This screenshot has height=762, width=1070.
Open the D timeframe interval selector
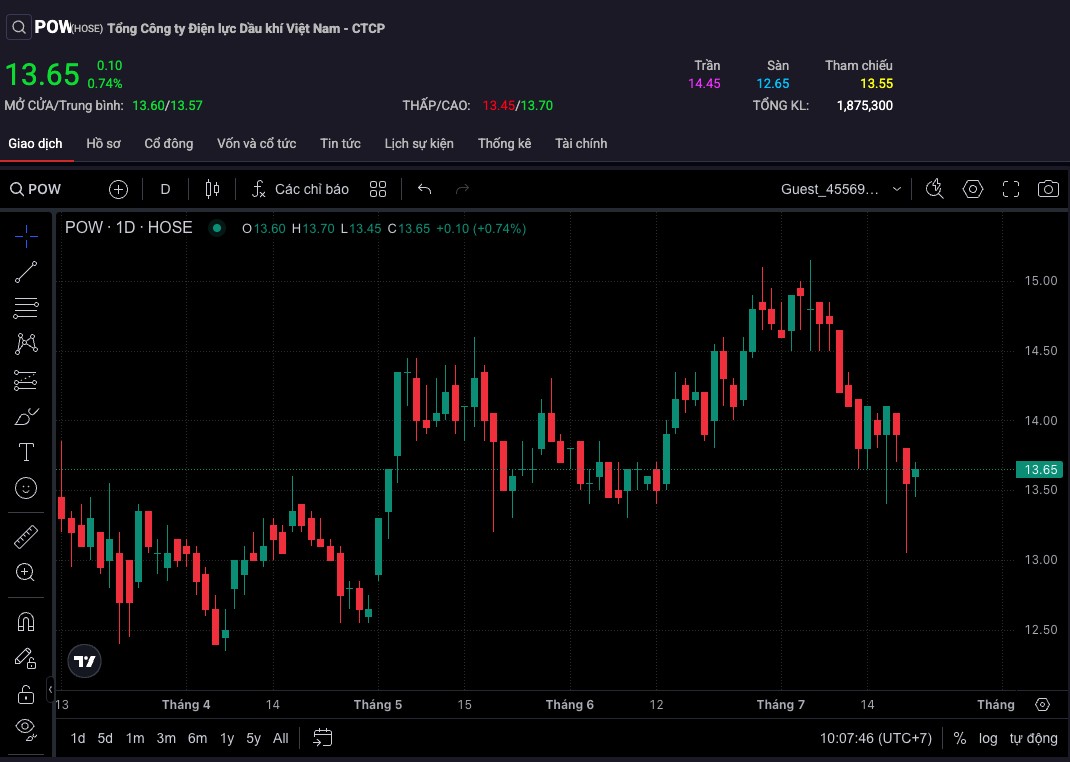click(x=165, y=189)
